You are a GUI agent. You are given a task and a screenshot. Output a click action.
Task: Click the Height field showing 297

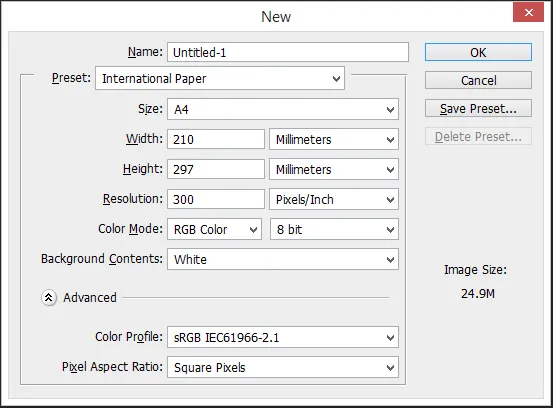tap(216, 169)
